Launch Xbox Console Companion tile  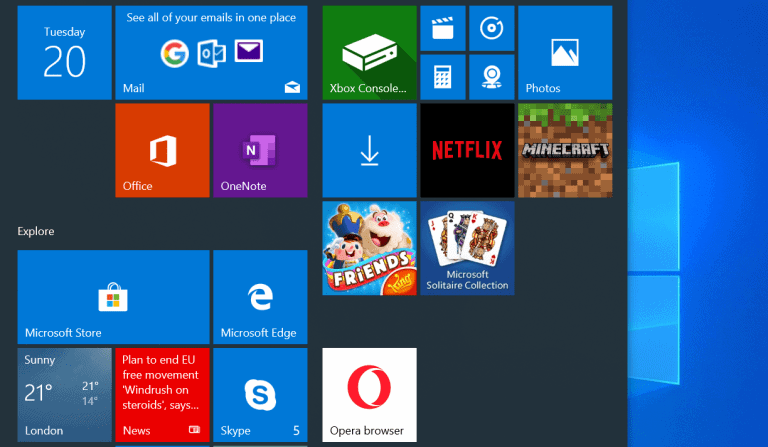pyautogui.click(x=369, y=52)
